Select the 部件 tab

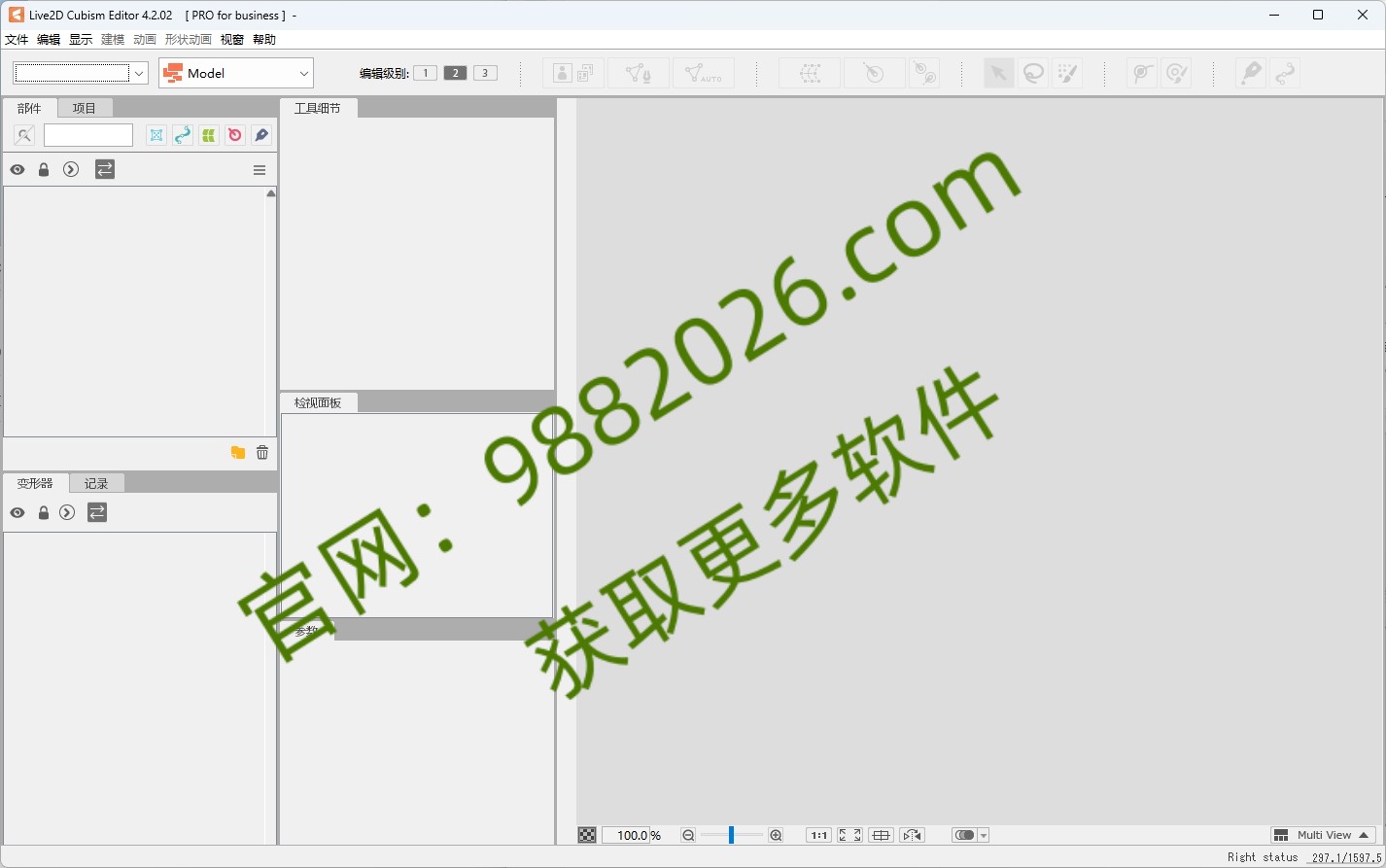[29, 108]
